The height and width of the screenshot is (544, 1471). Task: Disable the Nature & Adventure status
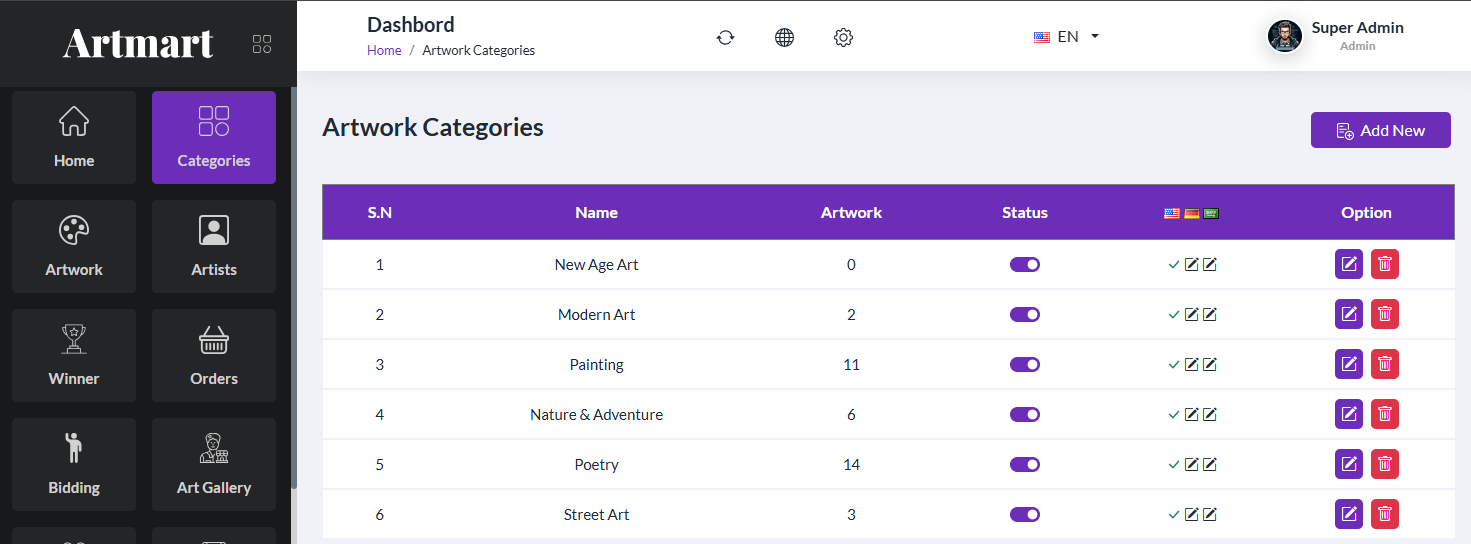[x=1024, y=415]
